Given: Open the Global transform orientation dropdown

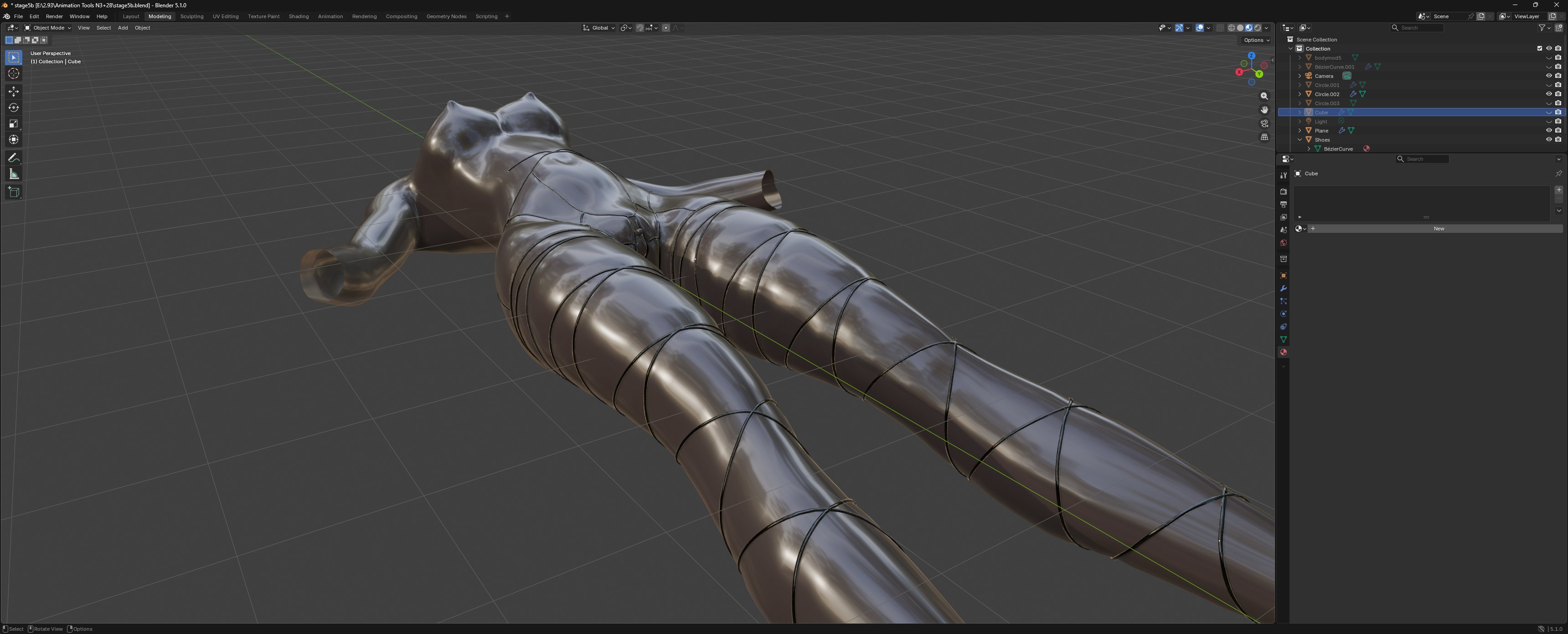Looking at the screenshot, I should click(599, 28).
